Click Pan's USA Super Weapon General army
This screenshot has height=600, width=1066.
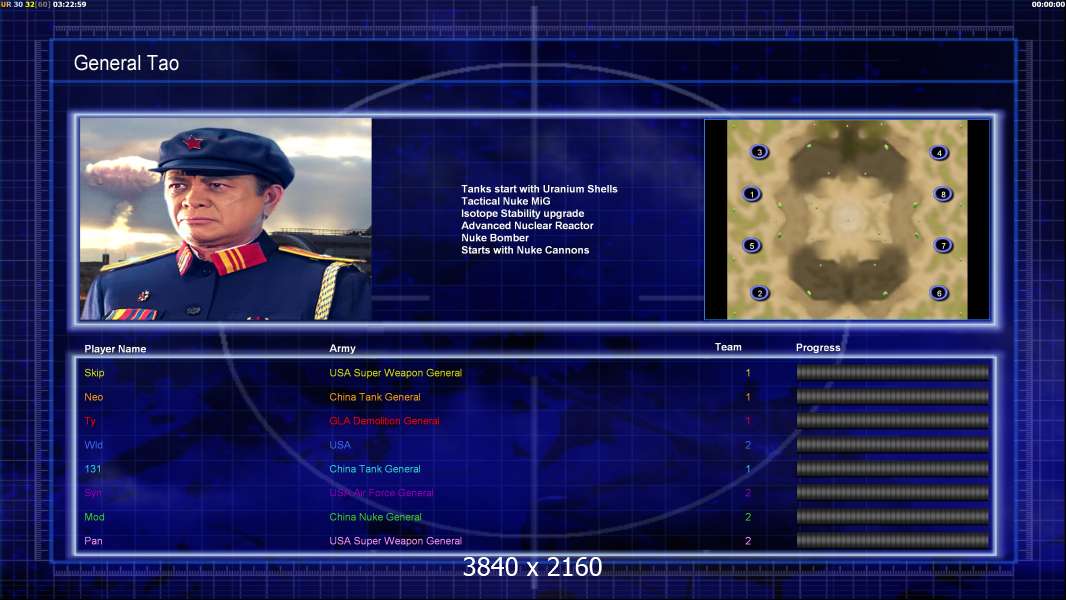pyautogui.click(x=396, y=541)
